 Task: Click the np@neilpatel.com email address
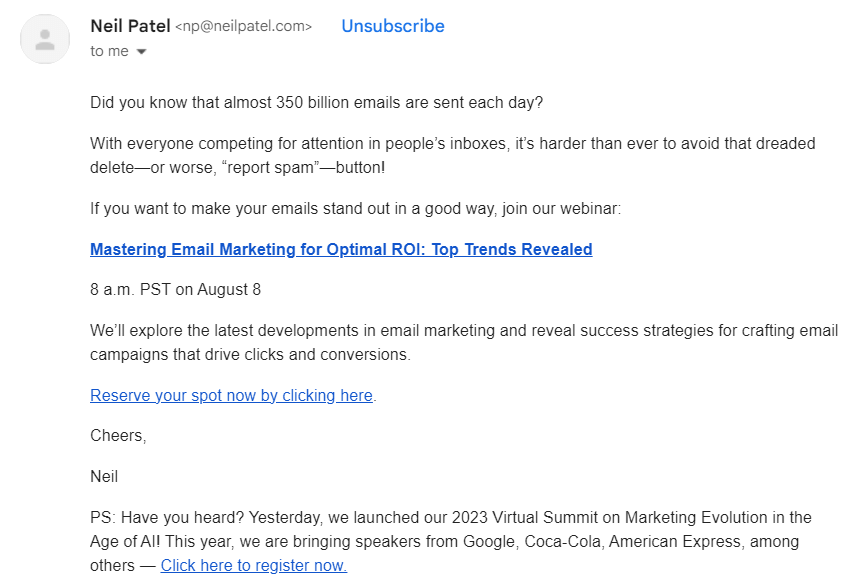[243, 27]
